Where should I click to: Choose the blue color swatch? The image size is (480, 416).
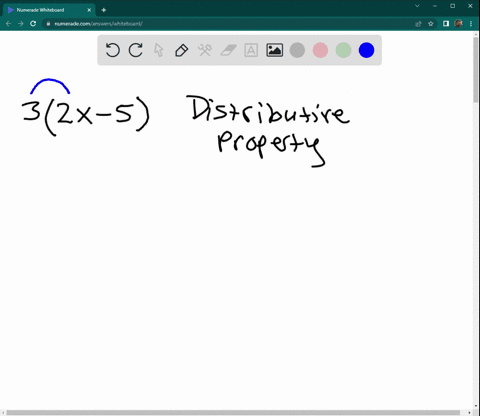pos(366,50)
